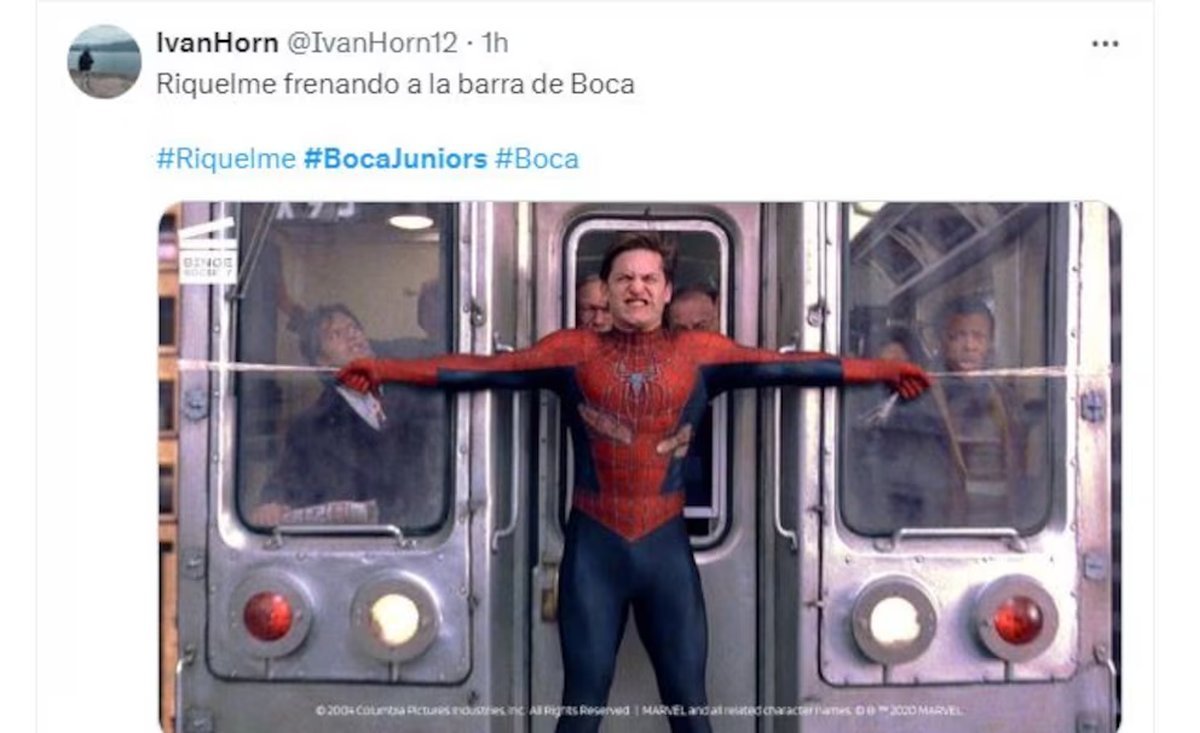Open the attached Spider-Man train image
Viewport: 1200px width, 733px height.
coord(640,467)
